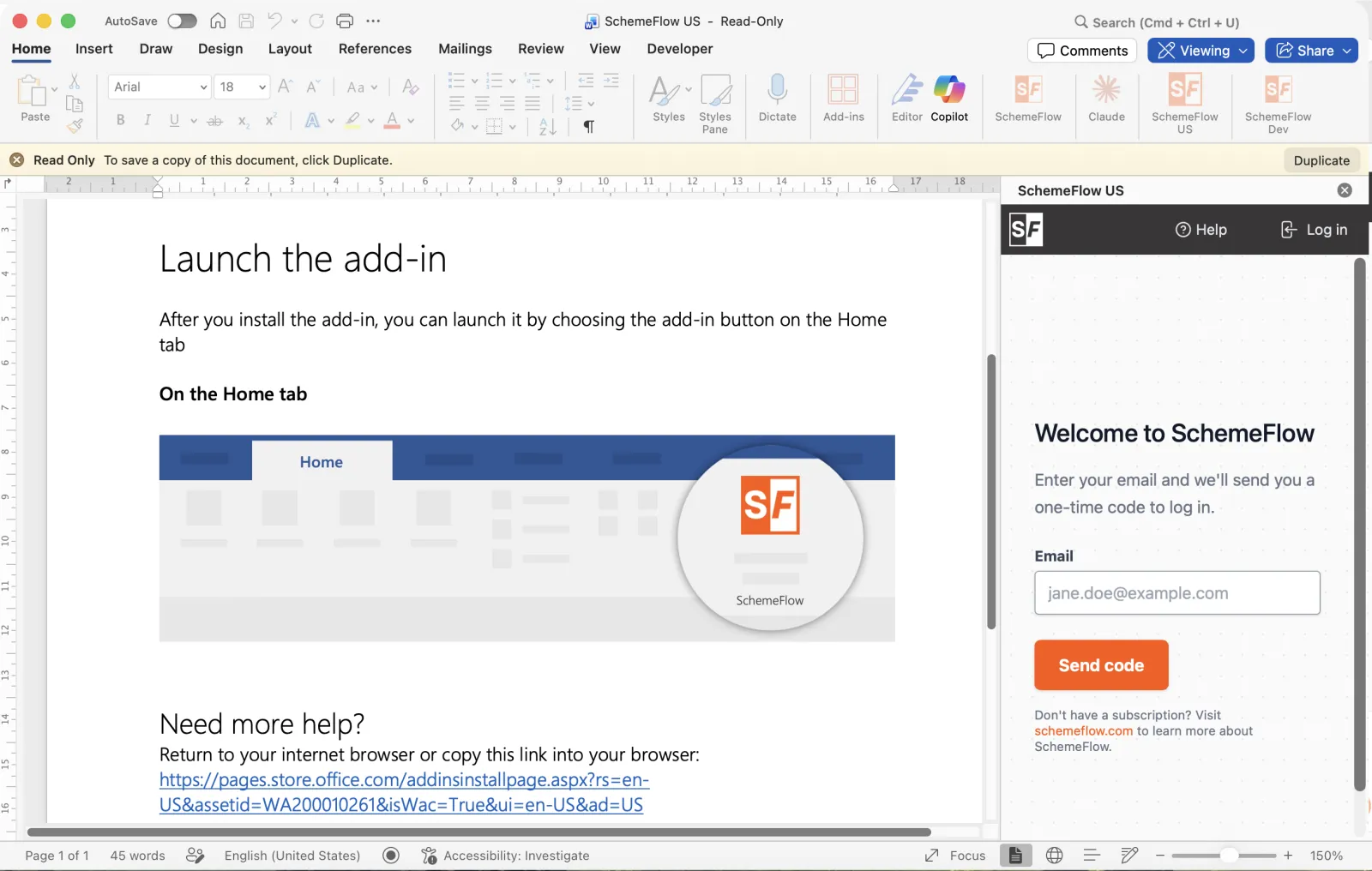This screenshot has width=1372, height=871.
Task: Click the Help button in SchemeFlow panel
Action: pyautogui.click(x=1200, y=230)
